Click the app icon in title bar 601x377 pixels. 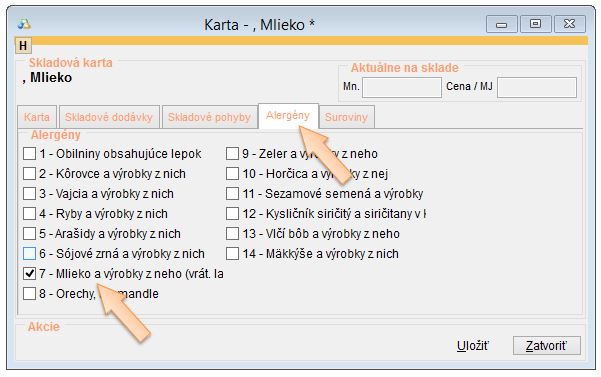[24, 24]
